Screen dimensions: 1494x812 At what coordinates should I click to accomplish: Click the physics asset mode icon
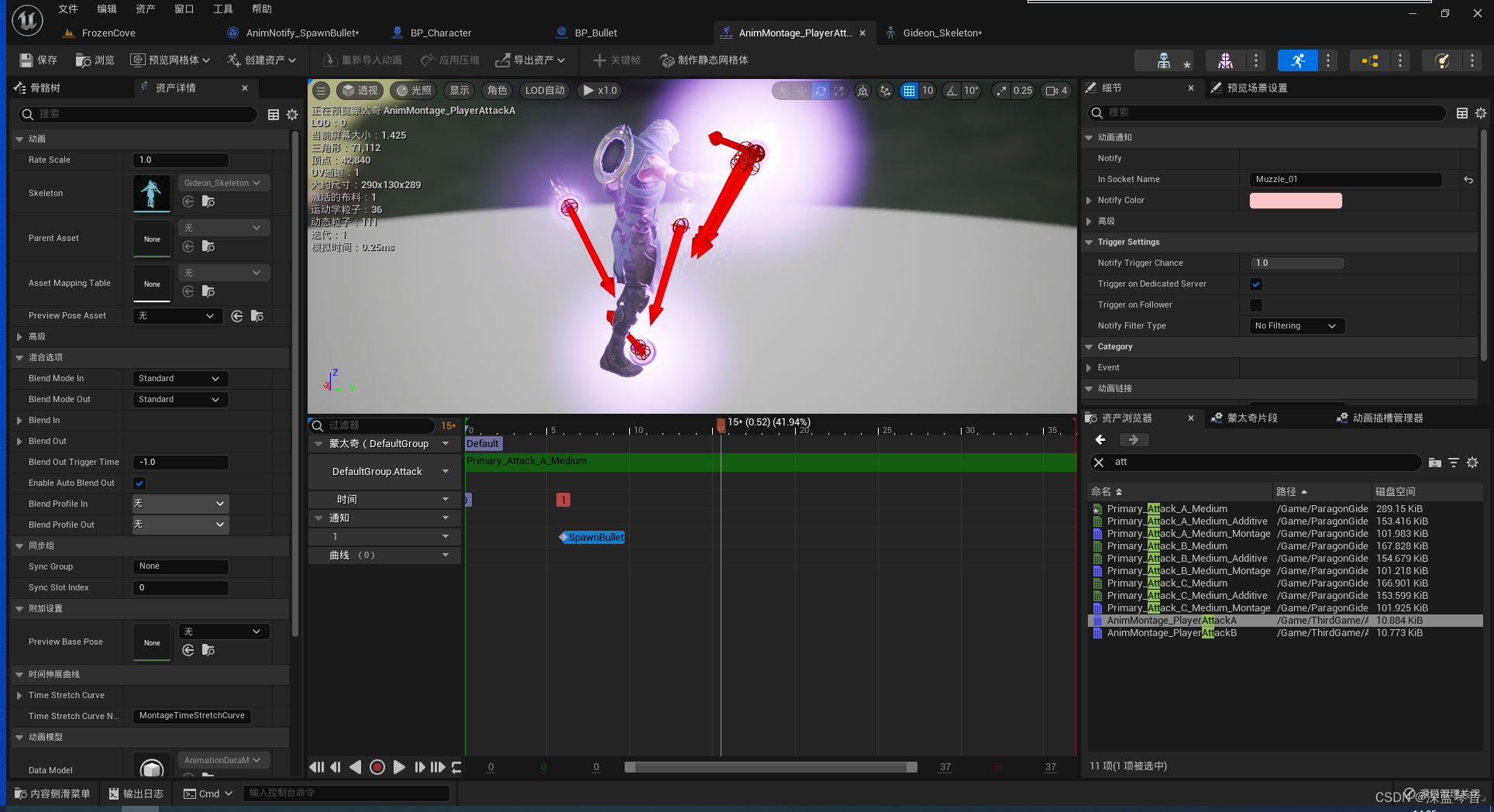[x=1442, y=60]
